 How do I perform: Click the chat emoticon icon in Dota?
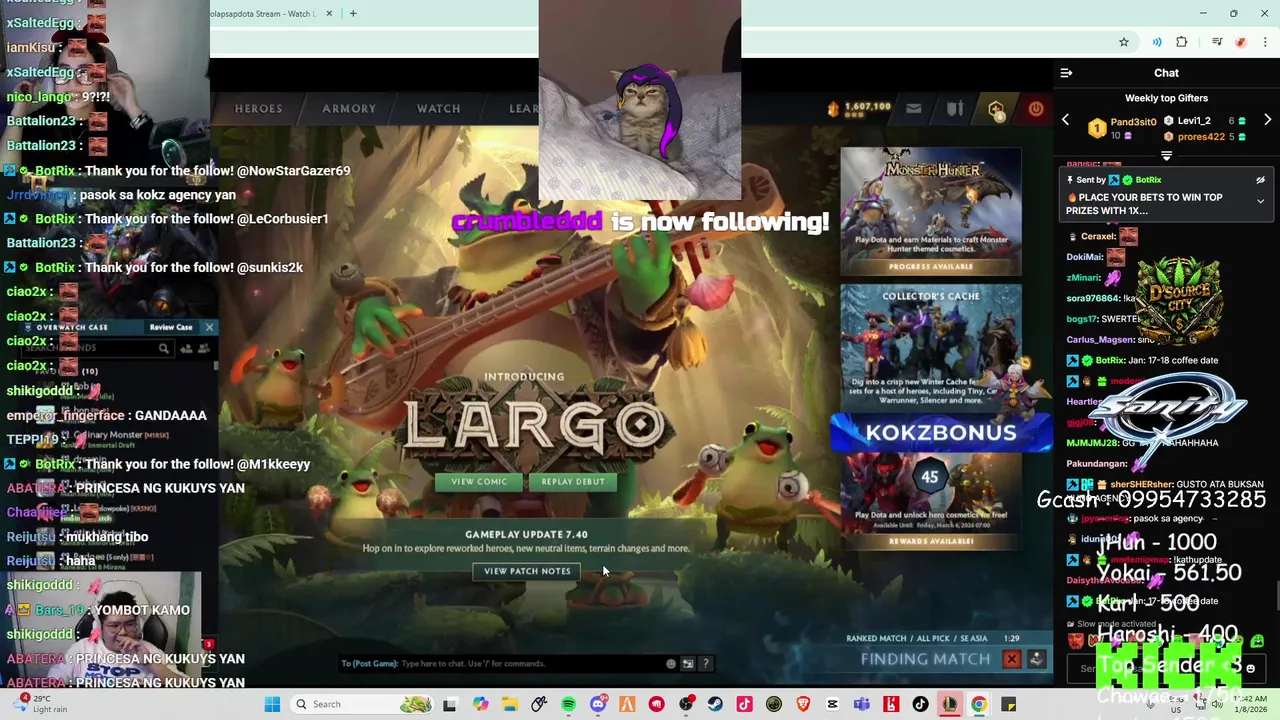point(671,663)
